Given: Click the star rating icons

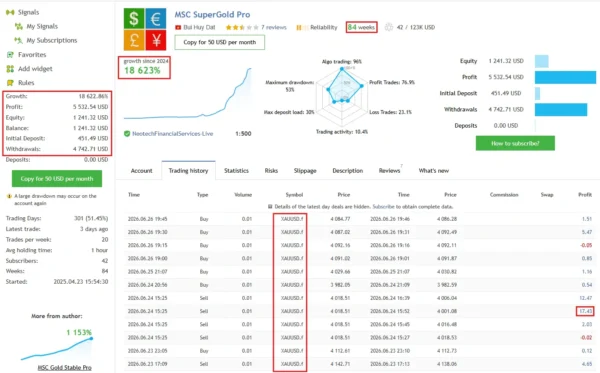Looking at the screenshot, I should point(242,28).
